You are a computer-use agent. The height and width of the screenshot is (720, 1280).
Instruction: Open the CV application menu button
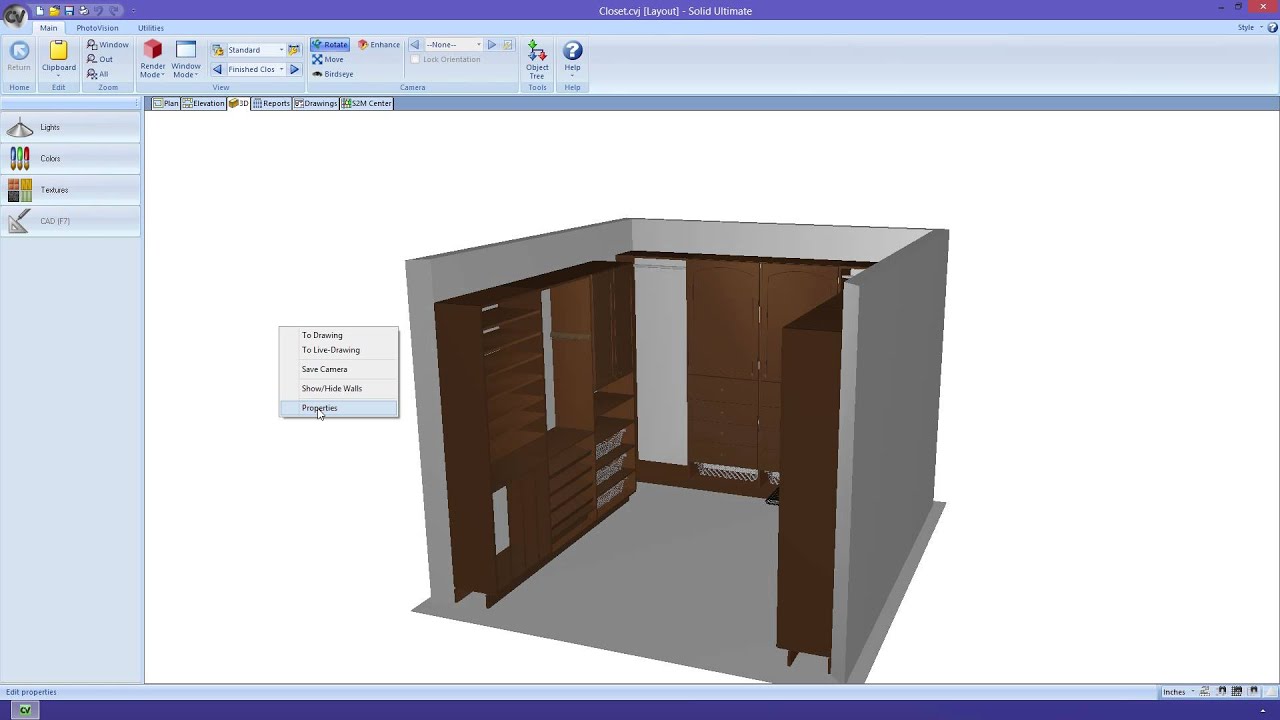click(15, 15)
